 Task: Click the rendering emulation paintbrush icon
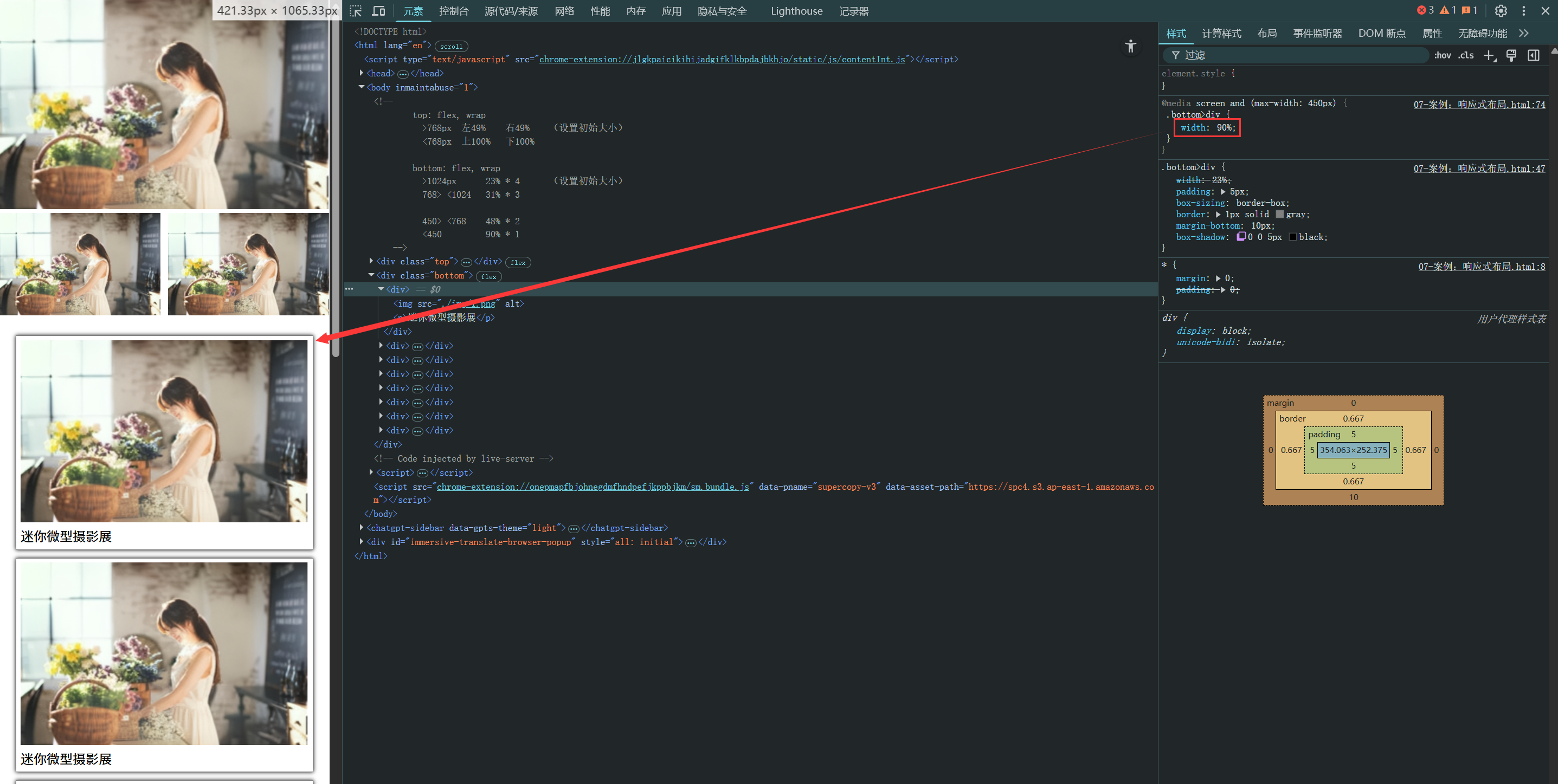pos(1511,56)
